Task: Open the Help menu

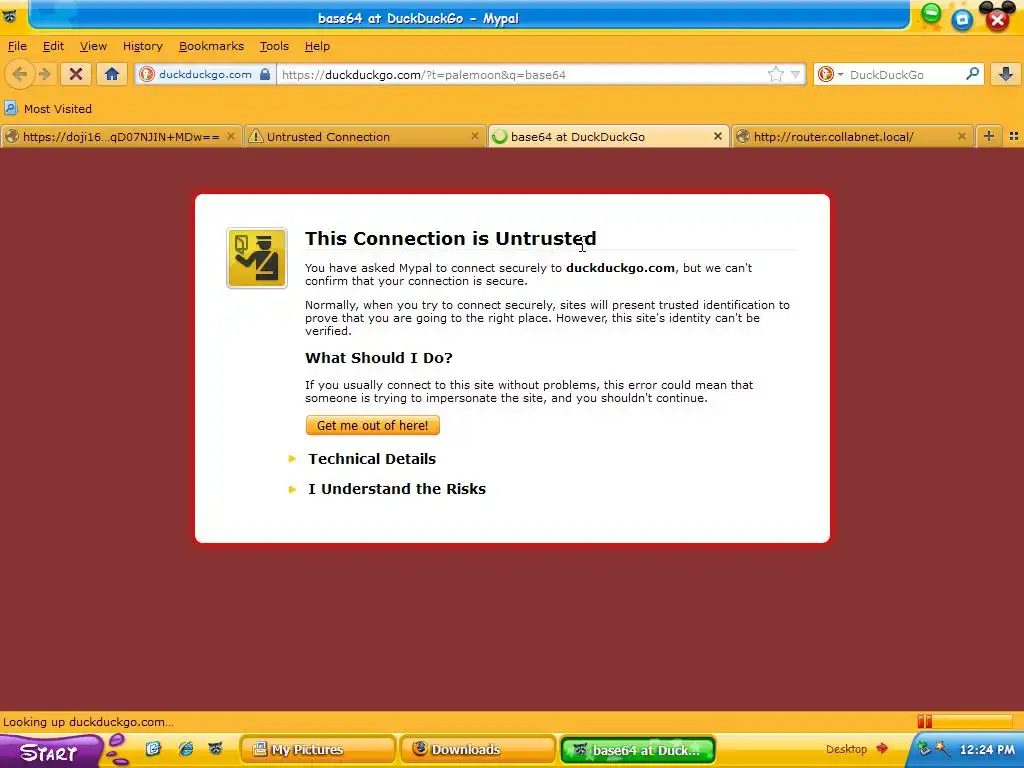Action: pyautogui.click(x=317, y=46)
